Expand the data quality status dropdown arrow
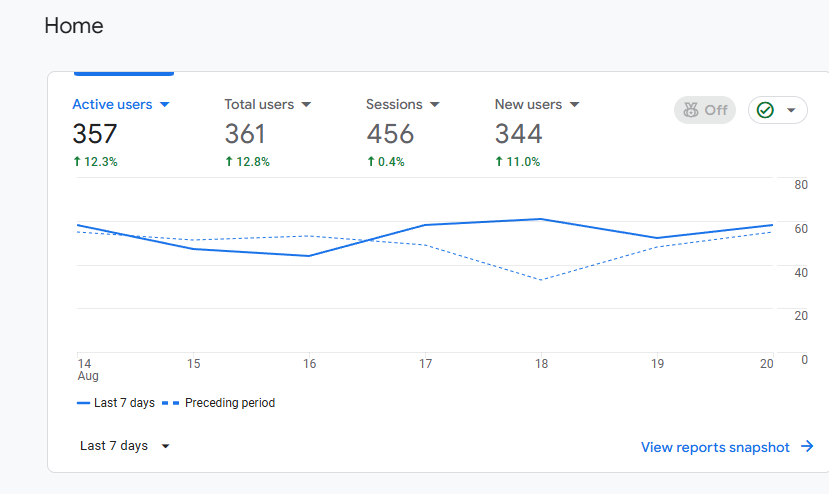The width and height of the screenshot is (829, 494). (791, 110)
